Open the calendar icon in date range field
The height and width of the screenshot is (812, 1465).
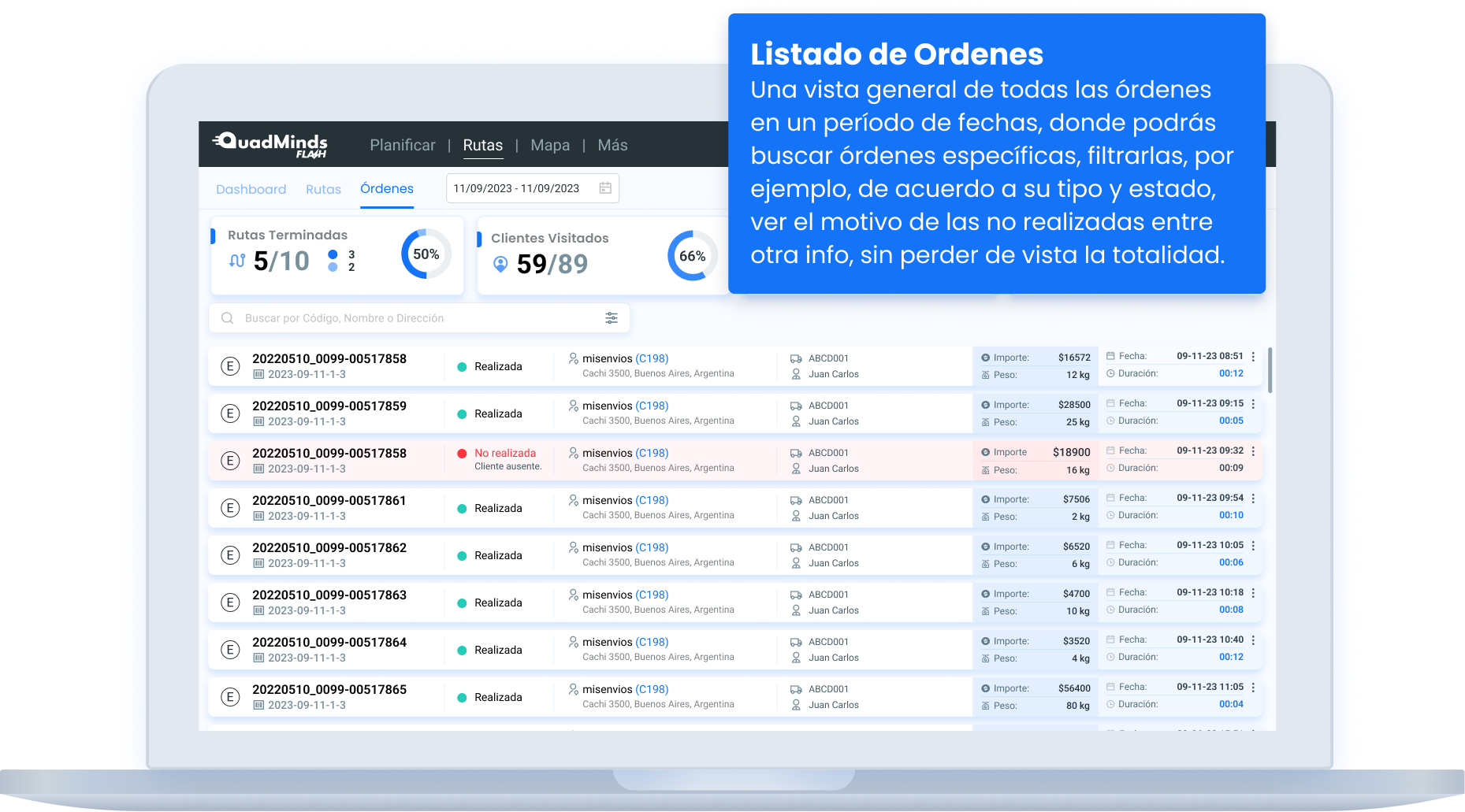(x=605, y=188)
